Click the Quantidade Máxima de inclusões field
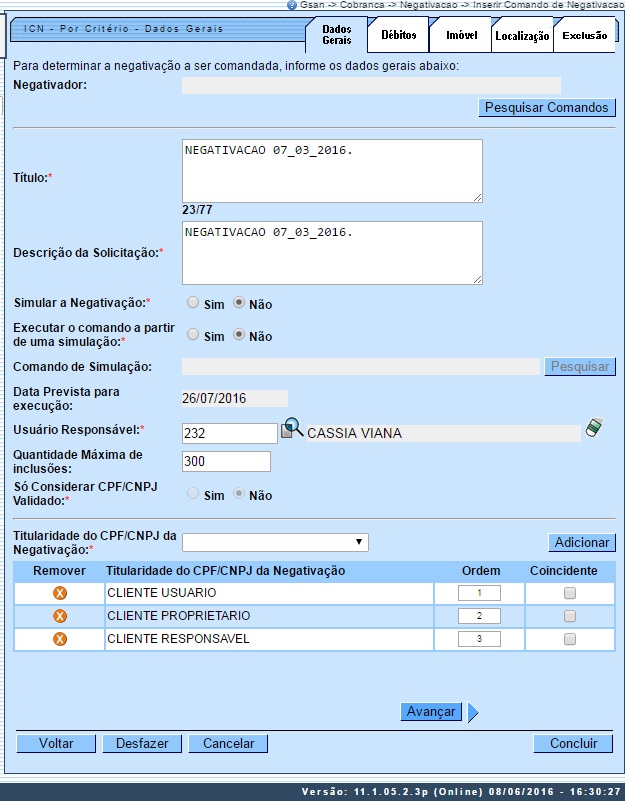The height and width of the screenshot is (801, 625). point(227,461)
